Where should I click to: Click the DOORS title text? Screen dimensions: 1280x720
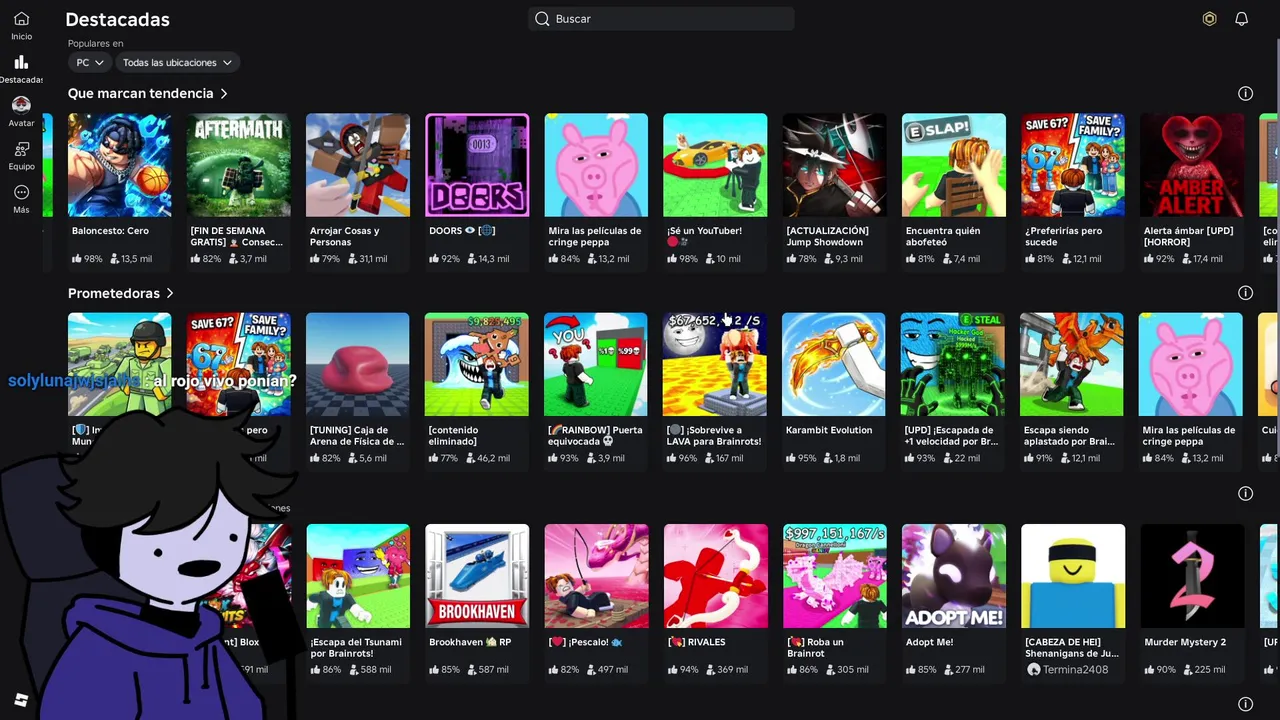pos(462,231)
